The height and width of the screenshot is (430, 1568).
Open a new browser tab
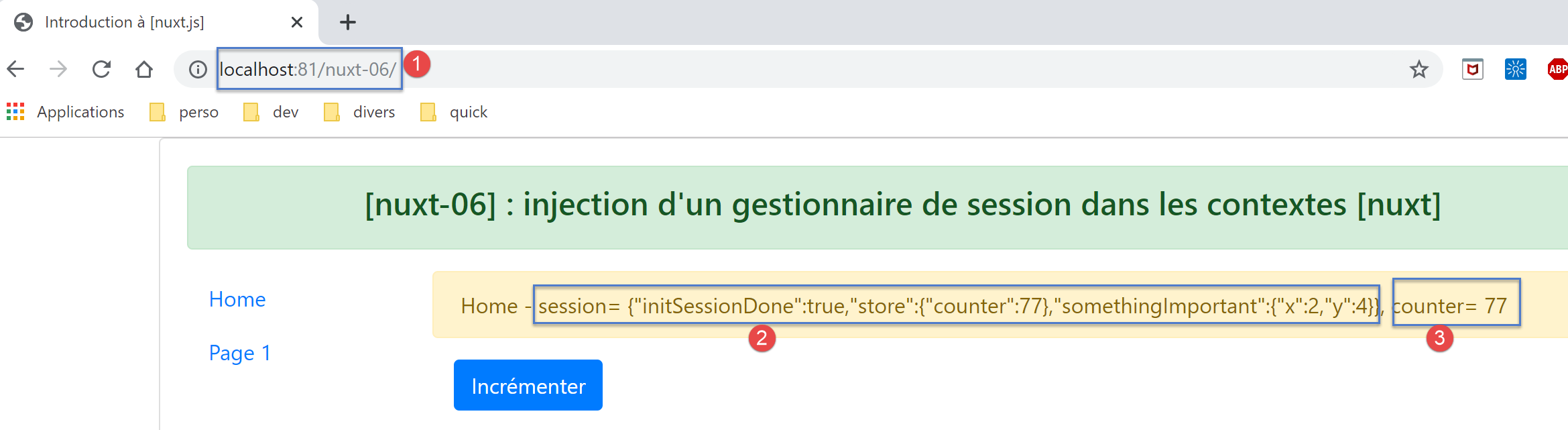[347, 22]
